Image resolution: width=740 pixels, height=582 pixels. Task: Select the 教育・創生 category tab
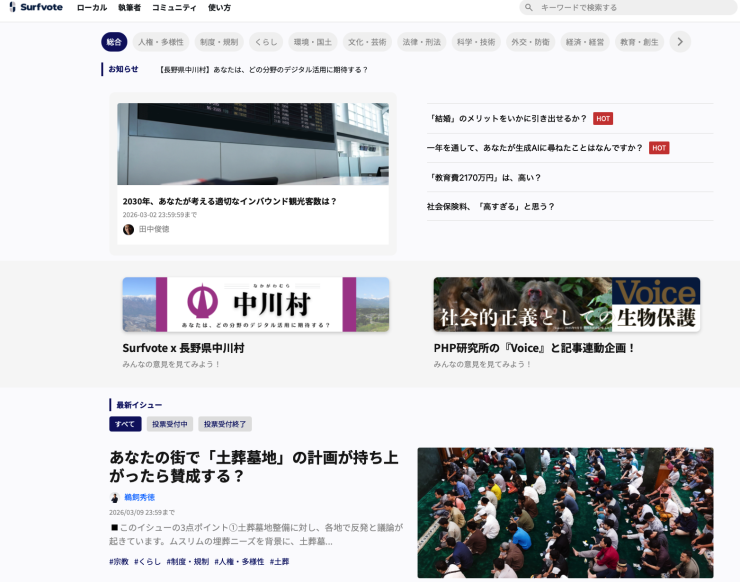coord(639,42)
